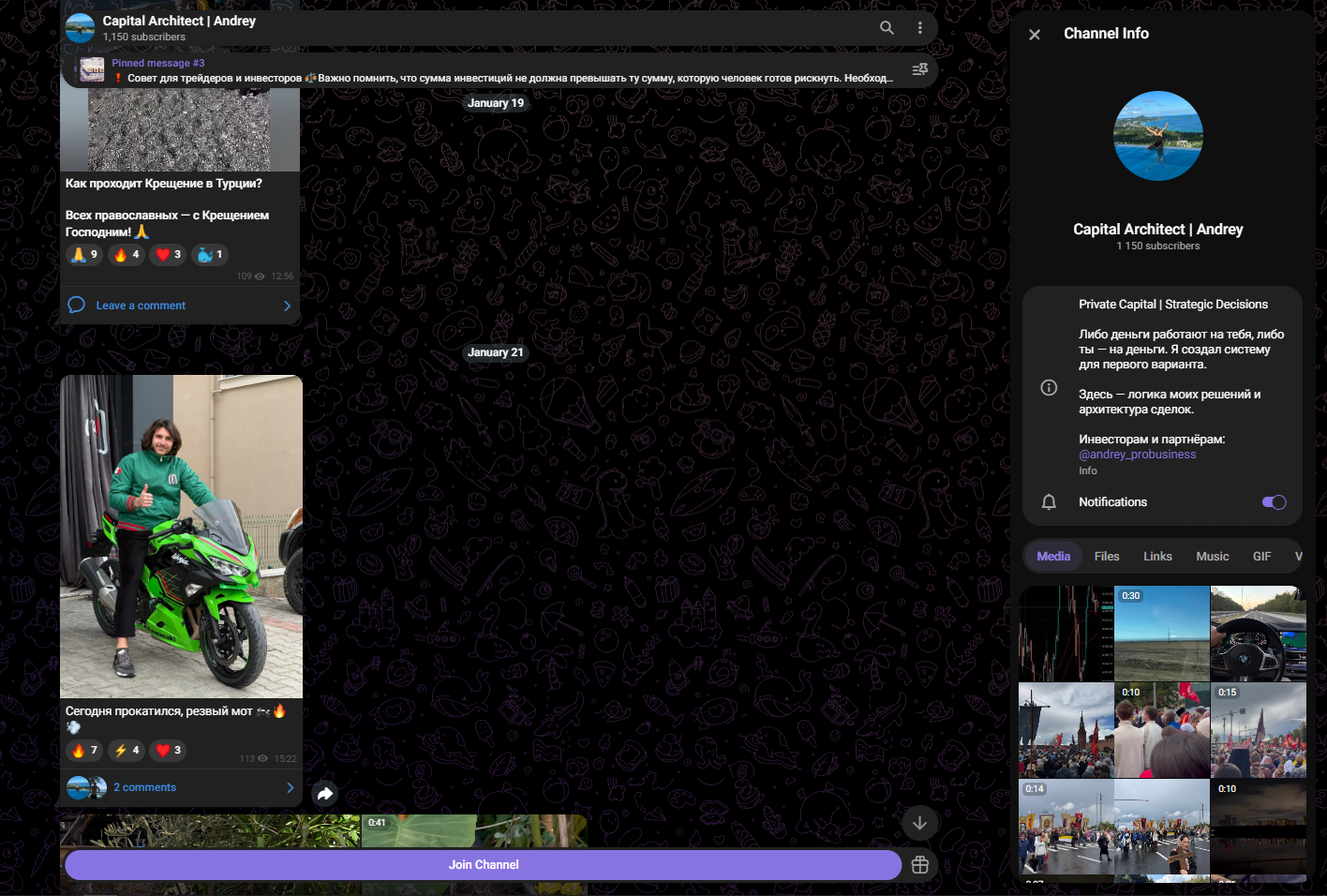Click the share arrow beside motorcycle post
Image resolution: width=1327 pixels, height=896 pixels.
click(x=324, y=794)
